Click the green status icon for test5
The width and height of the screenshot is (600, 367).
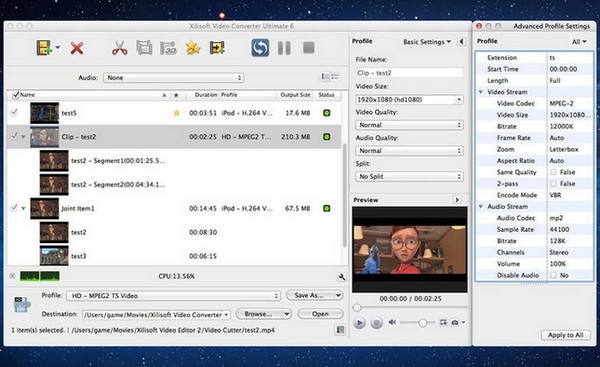[326, 113]
